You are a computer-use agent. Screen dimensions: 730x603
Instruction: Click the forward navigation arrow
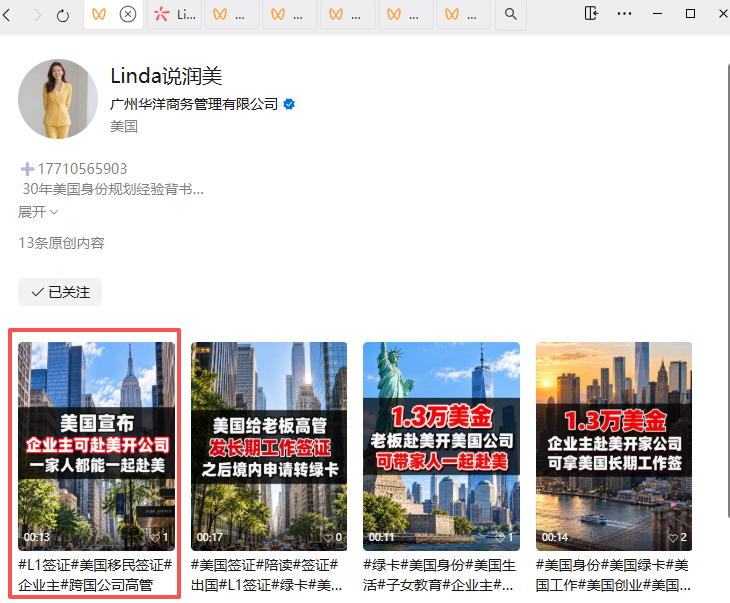point(38,15)
